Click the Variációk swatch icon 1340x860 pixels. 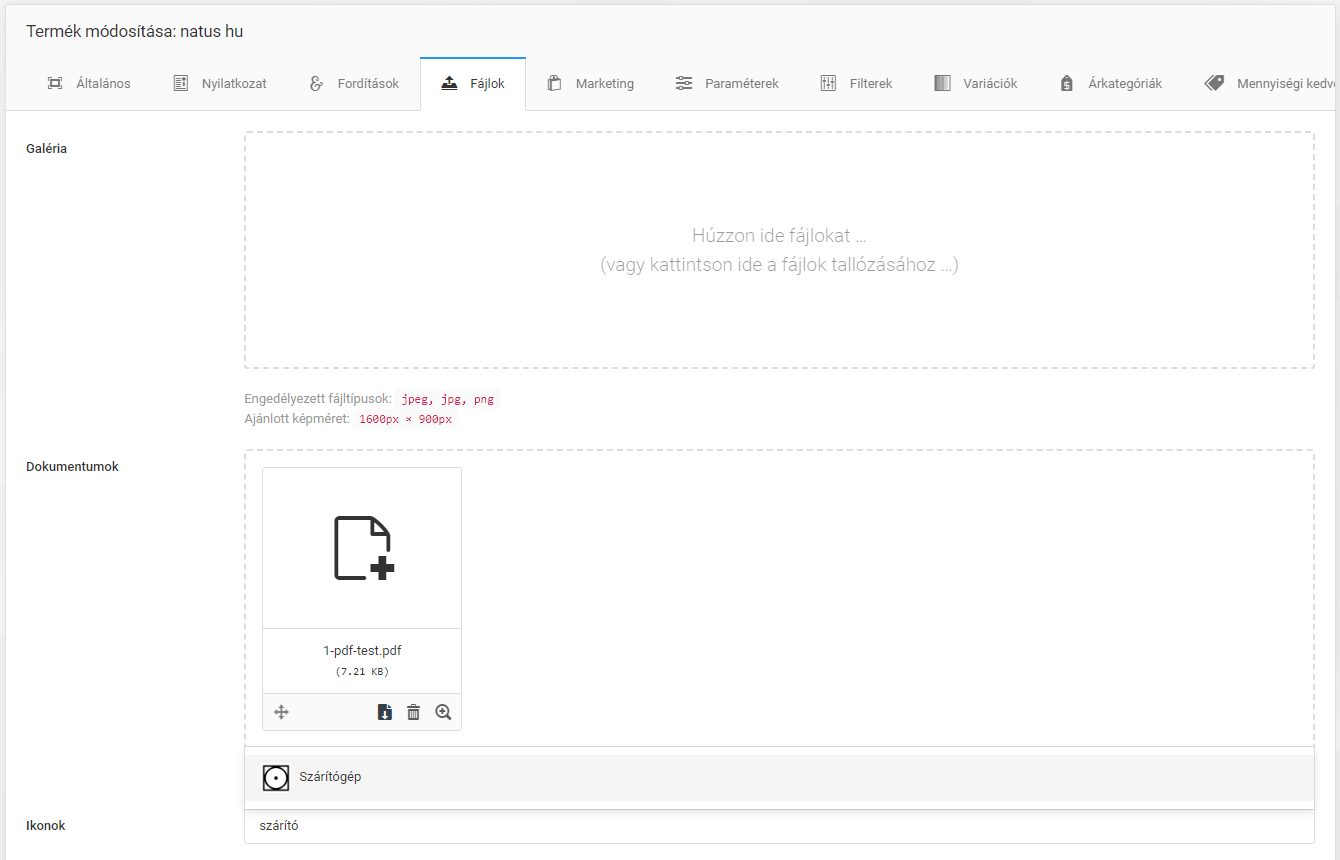point(942,84)
